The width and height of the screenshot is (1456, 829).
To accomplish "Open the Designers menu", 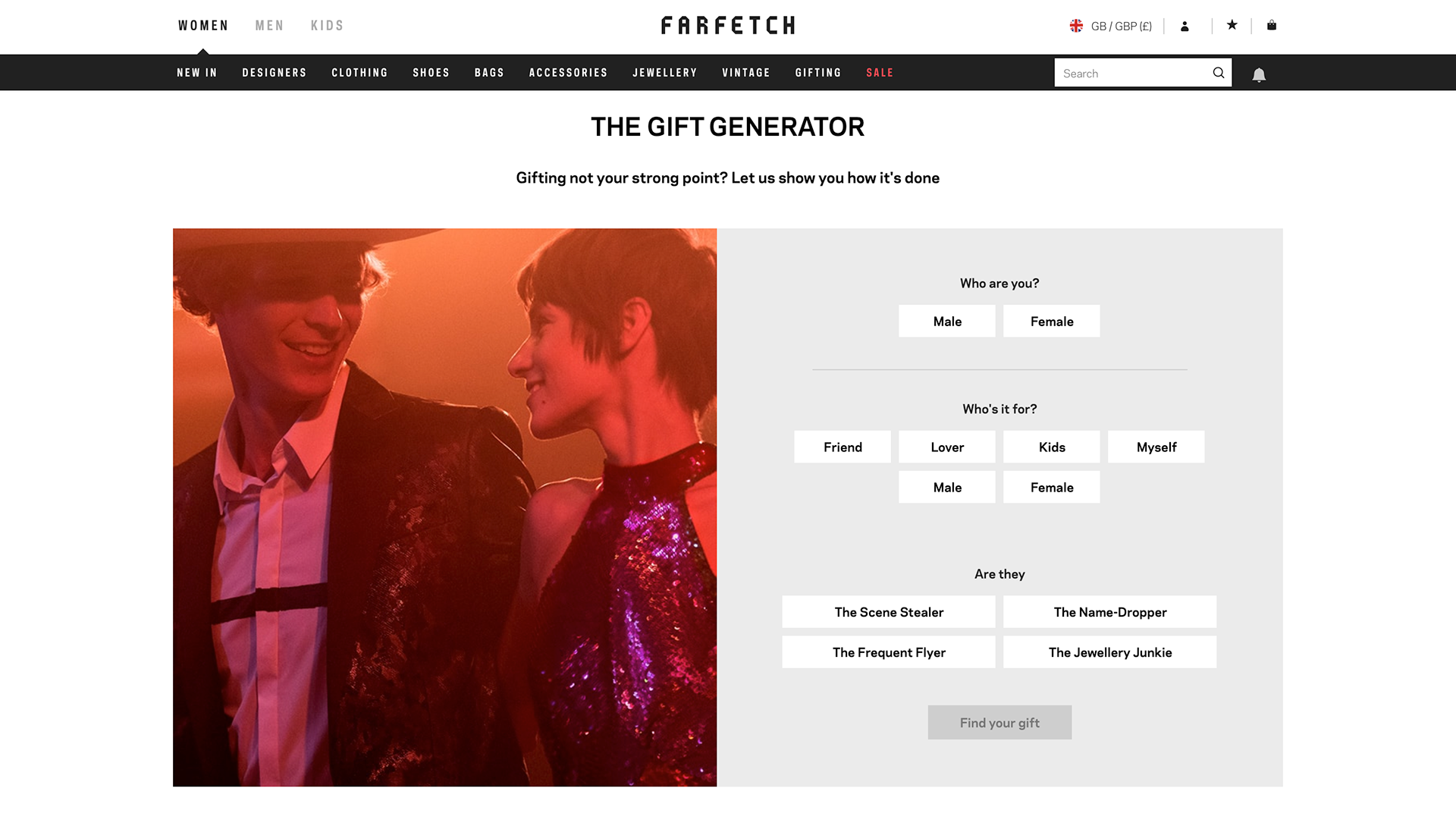I will point(275,73).
